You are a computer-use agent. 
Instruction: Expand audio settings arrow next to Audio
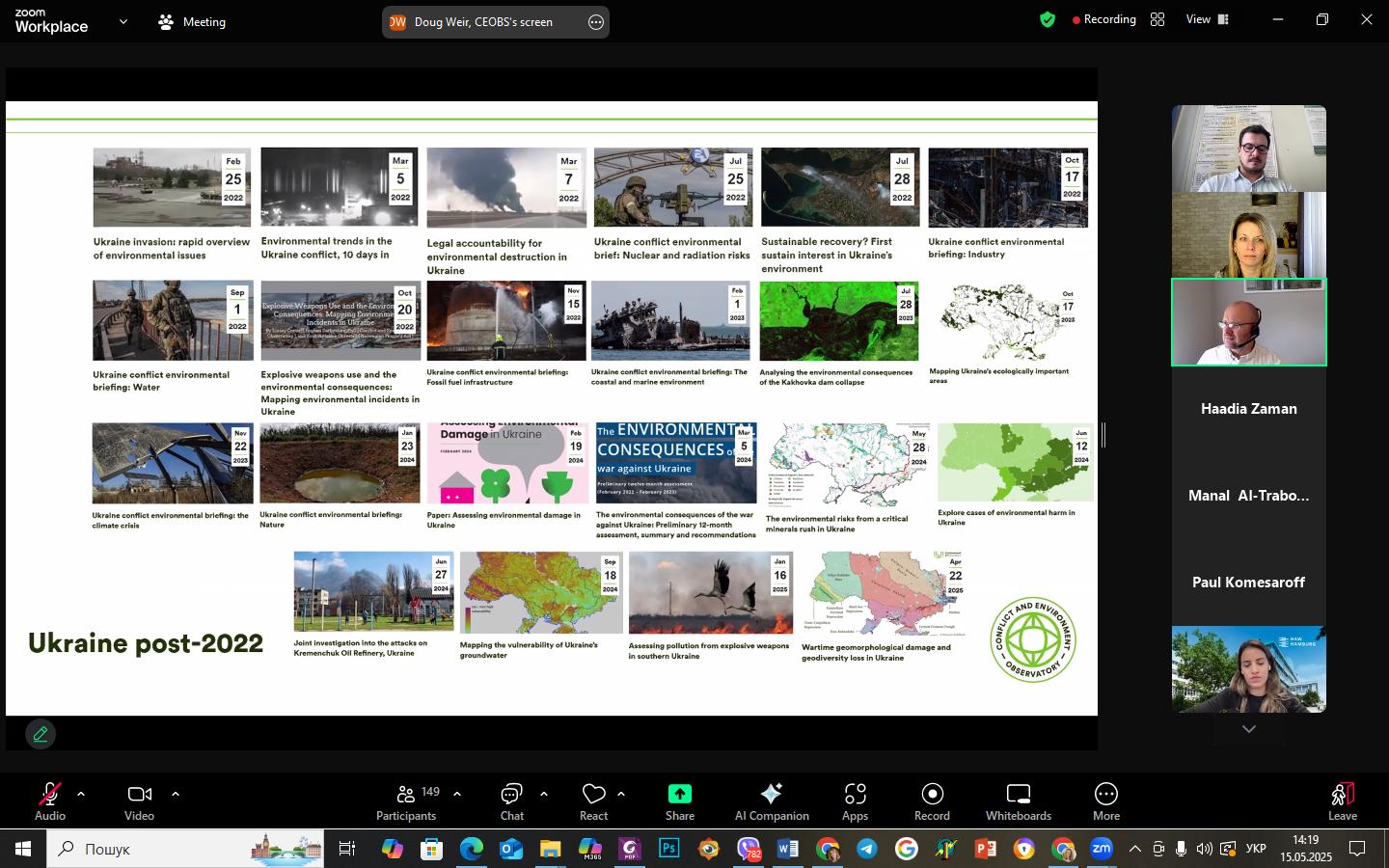pyautogui.click(x=81, y=794)
